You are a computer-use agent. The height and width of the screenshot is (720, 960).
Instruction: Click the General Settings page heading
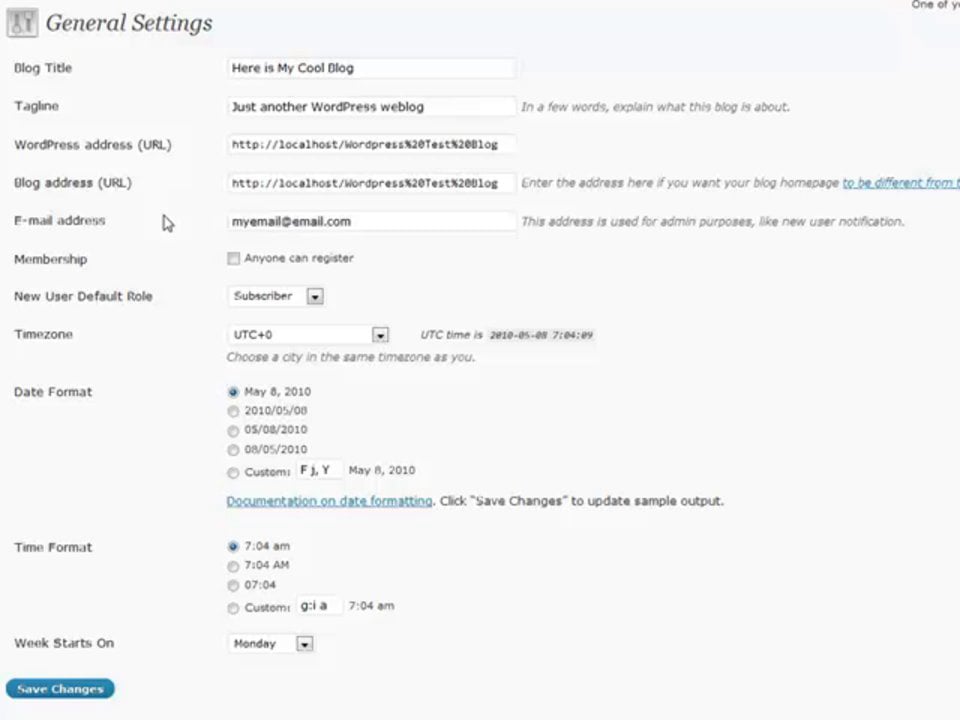pyautogui.click(x=129, y=23)
